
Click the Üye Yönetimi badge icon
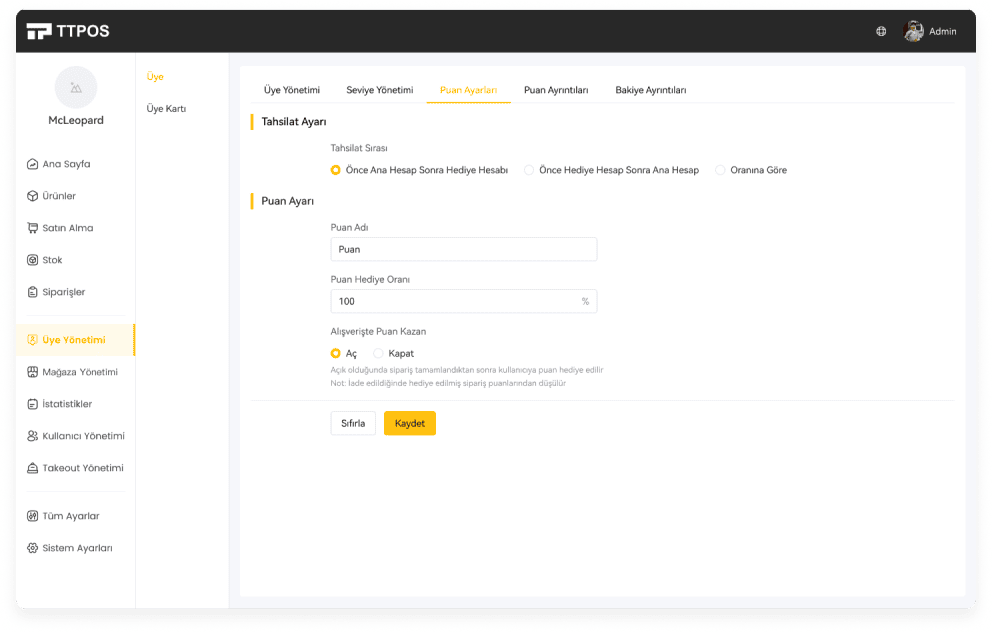pyautogui.click(x=32, y=340)
